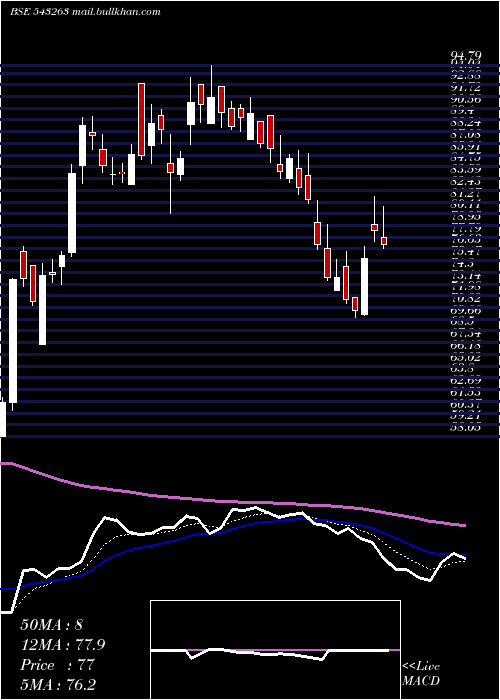Screen dimensions: 500x700
Task: Click the 58.05 price axis label
Action: tap(466, 428)
